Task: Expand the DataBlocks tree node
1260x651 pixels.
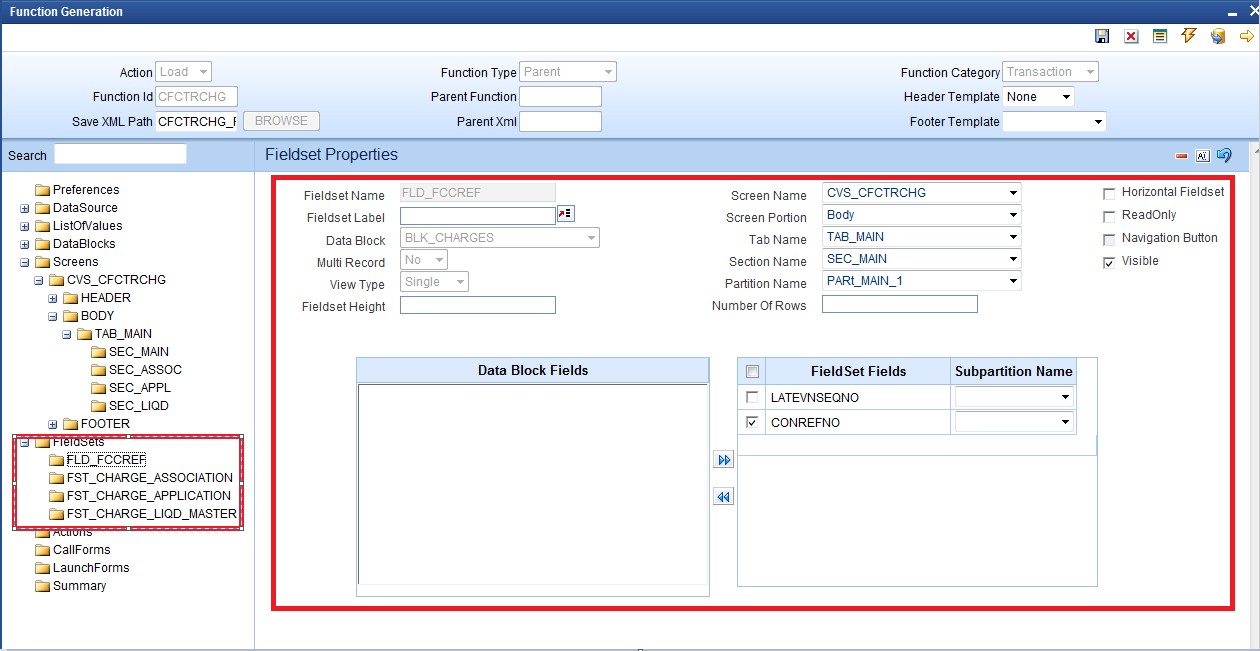Action: pos(25,244)
